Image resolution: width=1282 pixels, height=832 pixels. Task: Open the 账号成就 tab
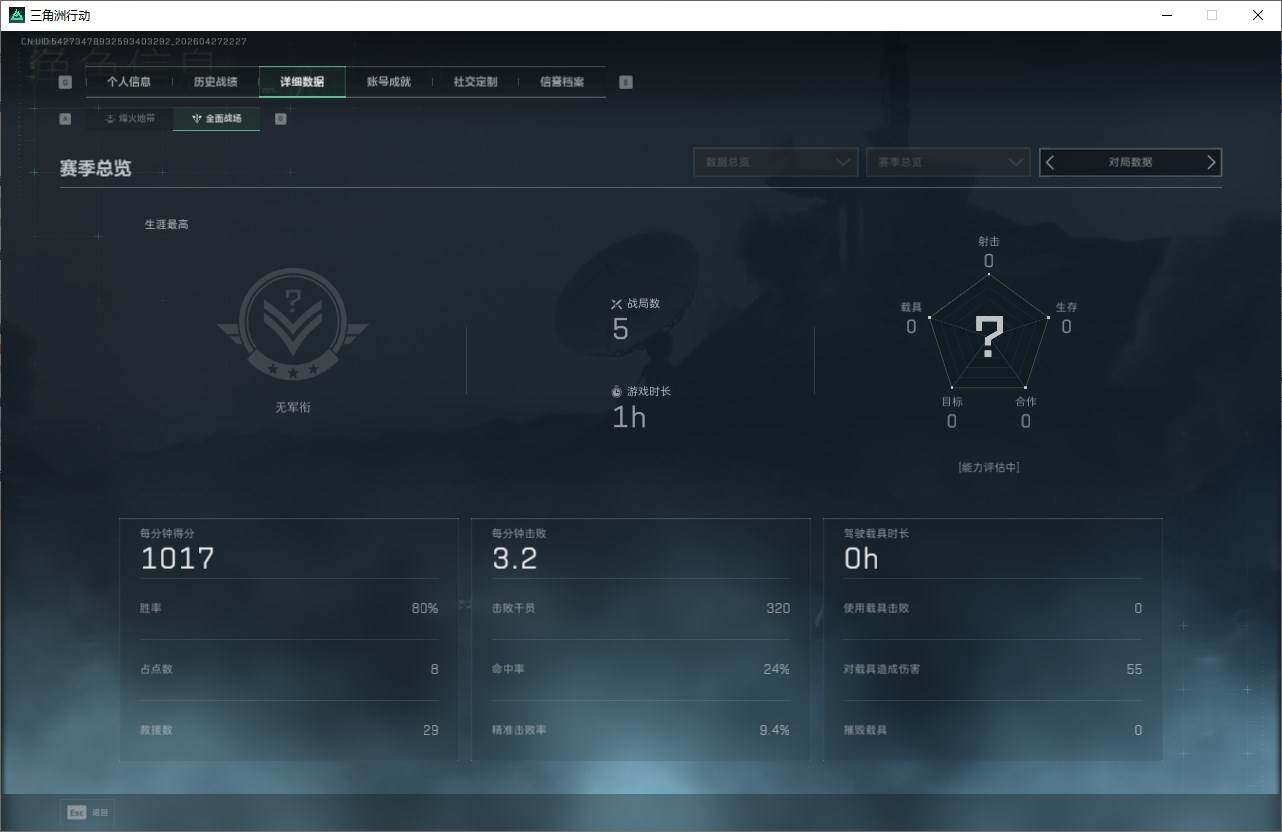389,82
